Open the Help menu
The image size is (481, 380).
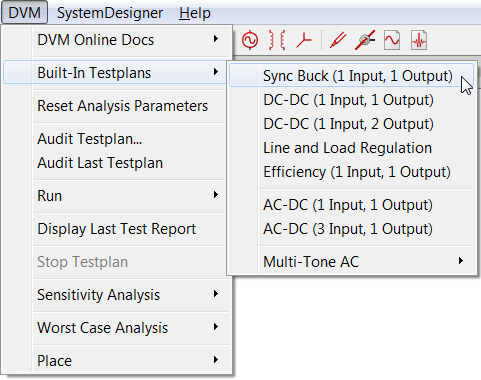coord(195,13)
